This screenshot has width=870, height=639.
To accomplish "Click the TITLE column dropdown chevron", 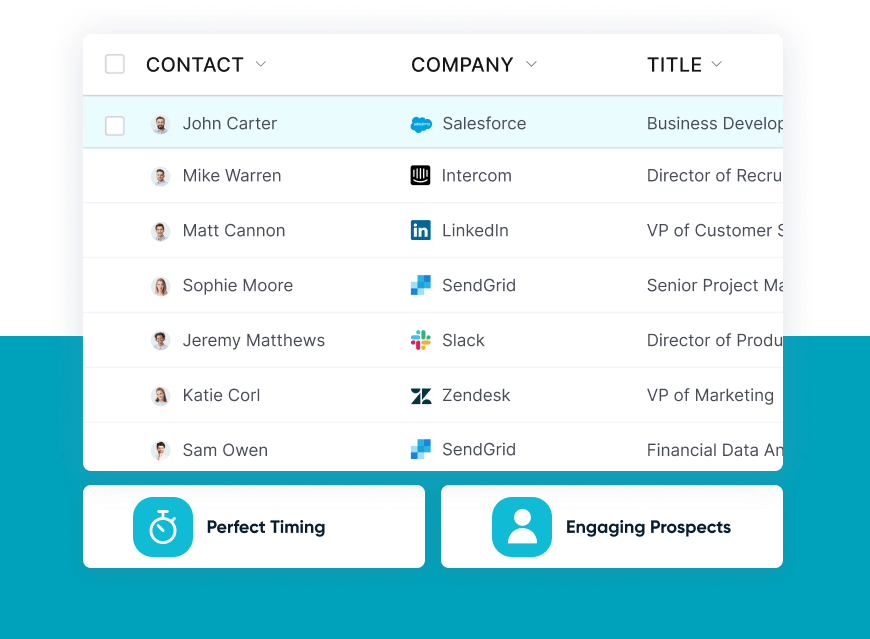I will [x=716, y=64].
